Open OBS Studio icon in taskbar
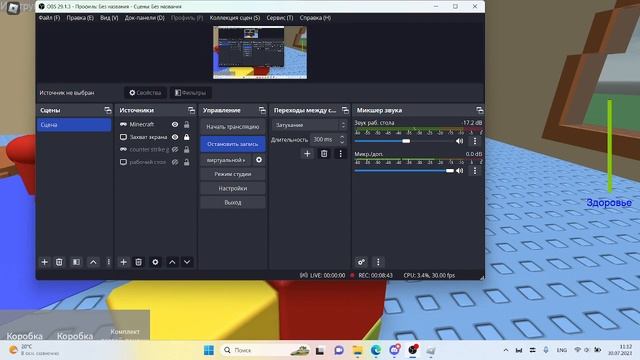The height and width of the screenshot is (360, 640). (413, 350)
